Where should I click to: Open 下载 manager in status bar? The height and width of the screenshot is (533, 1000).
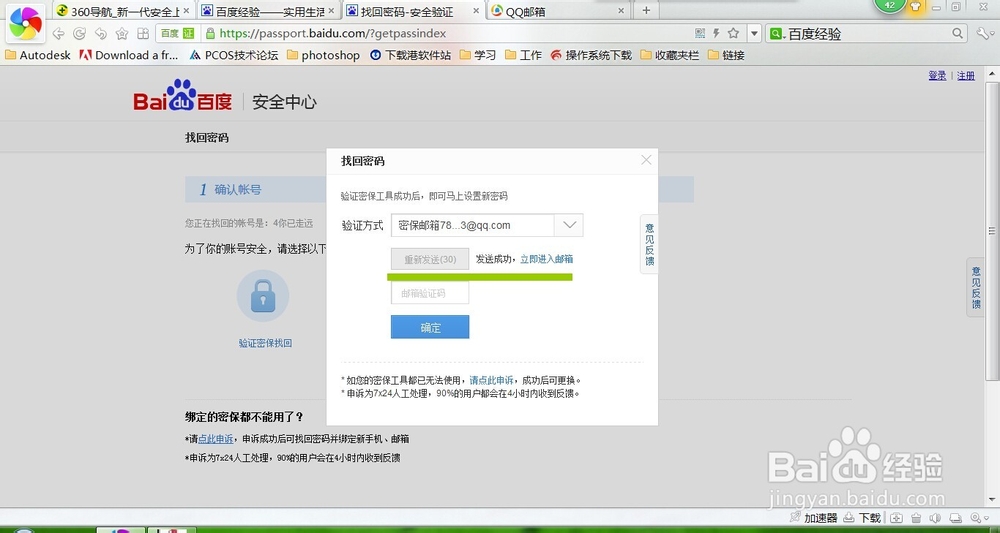(x=862, y=518)
